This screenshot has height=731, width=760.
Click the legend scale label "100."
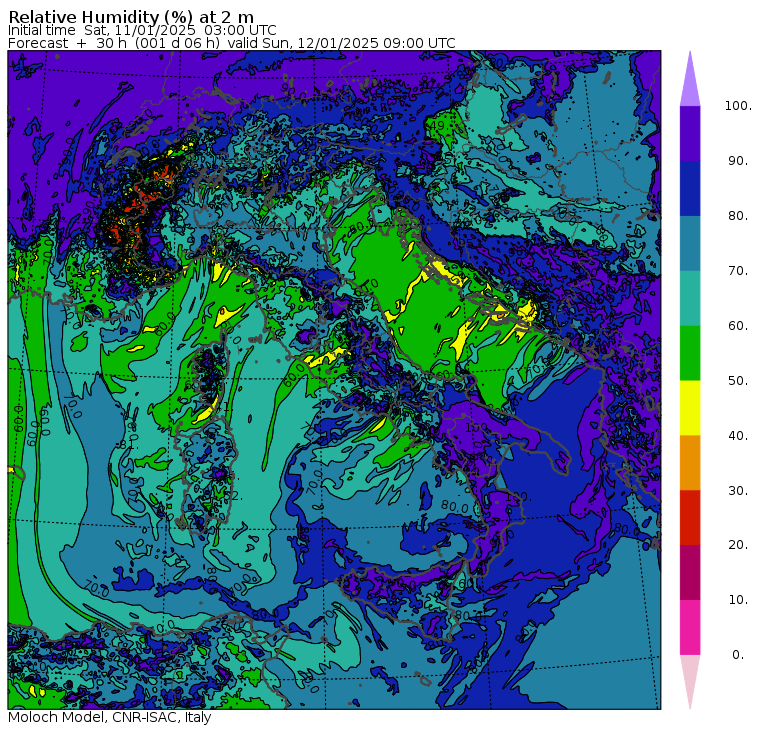738,106
